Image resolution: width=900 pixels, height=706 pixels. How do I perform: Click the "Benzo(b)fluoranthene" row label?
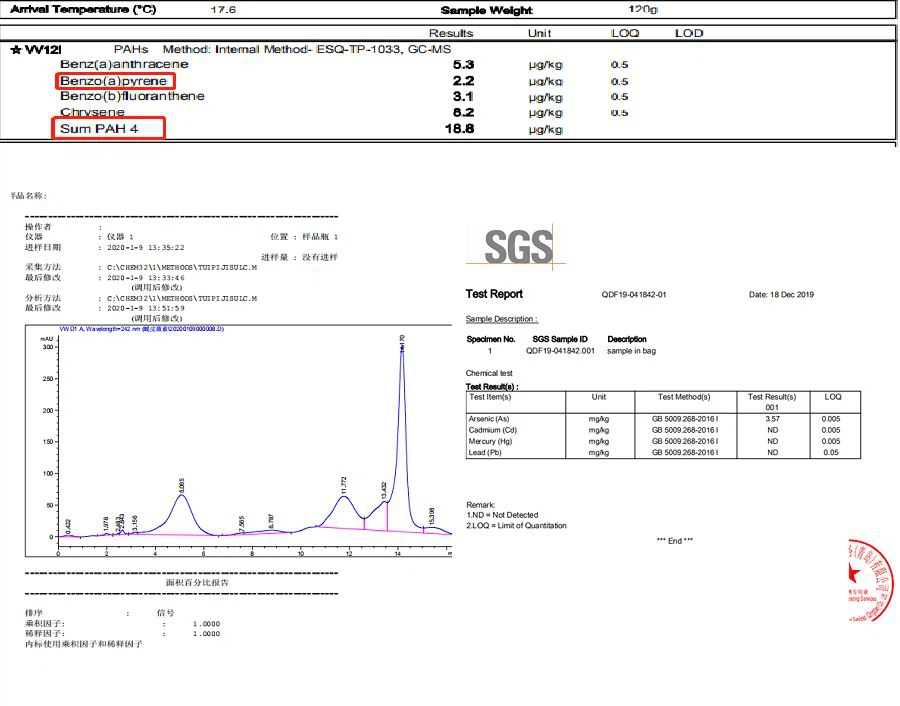[x=132, y=96]
